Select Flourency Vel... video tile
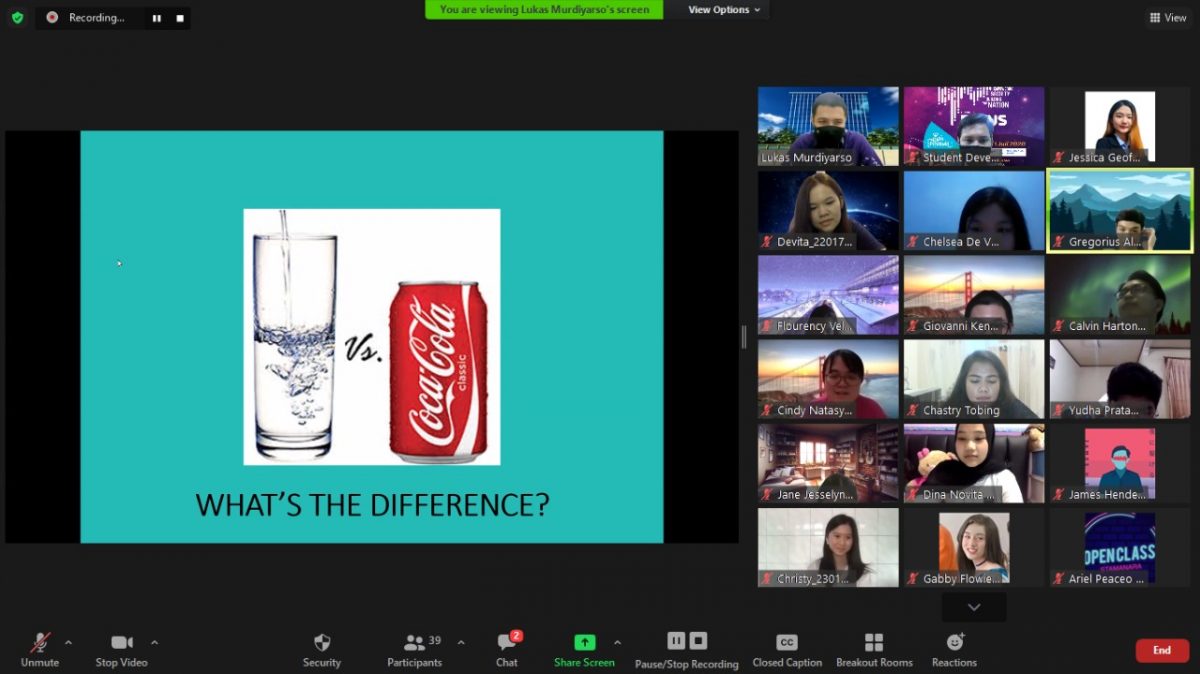 click(x=828, y=295)
